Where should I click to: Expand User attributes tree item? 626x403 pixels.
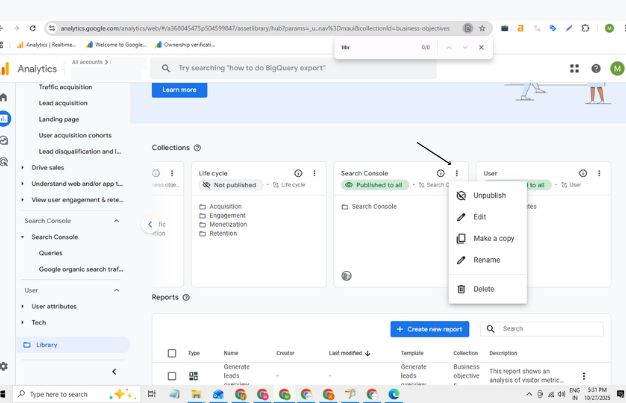click(x=22, y=306)
